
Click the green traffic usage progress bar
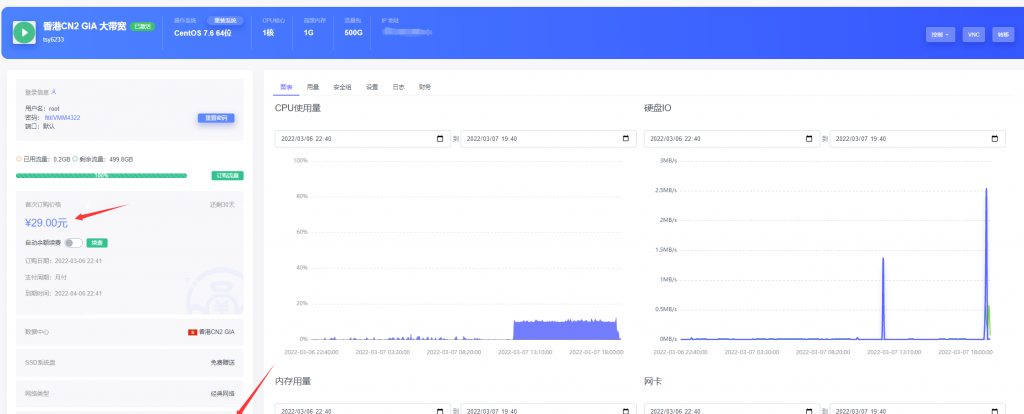point(101,176)
